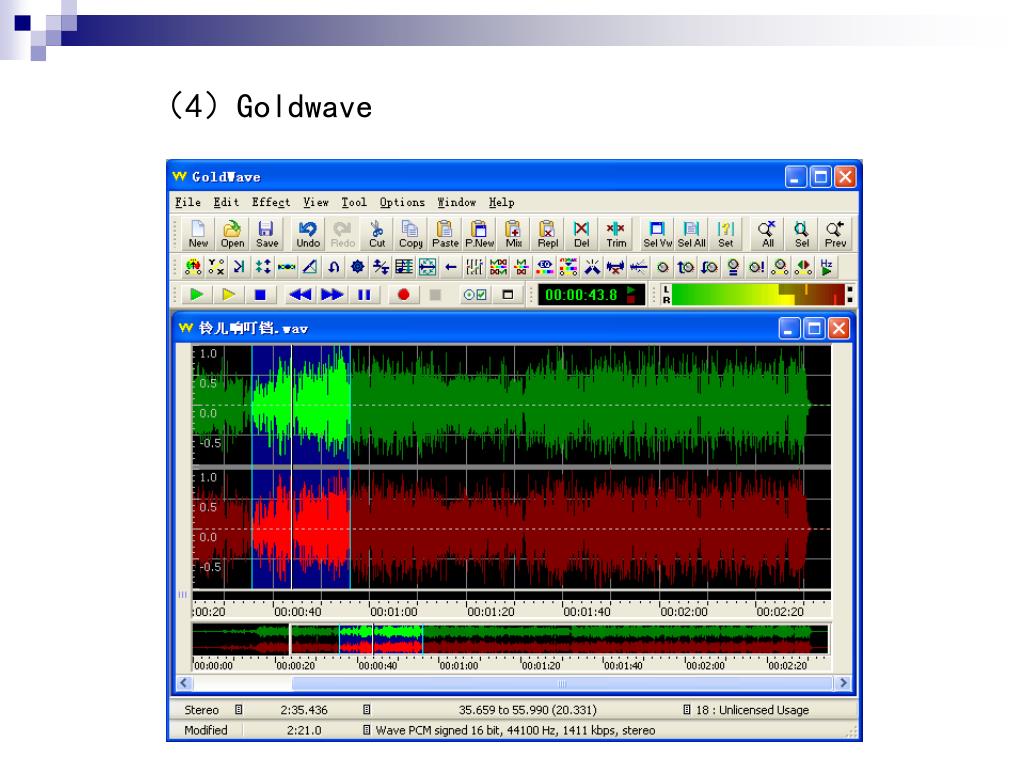Click the Stereo status bar entry
The image size is (1024, 768).
pyautogui.click(x=201, y=710)
